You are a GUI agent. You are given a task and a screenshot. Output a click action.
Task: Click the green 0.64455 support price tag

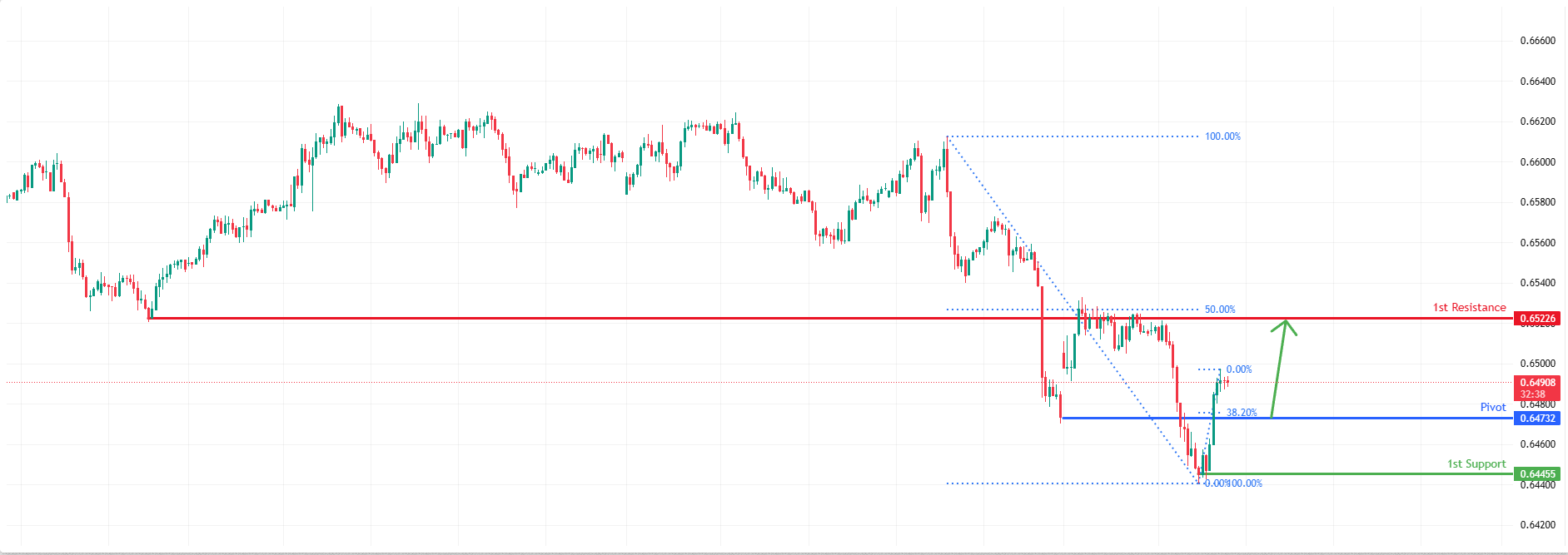1537,474
